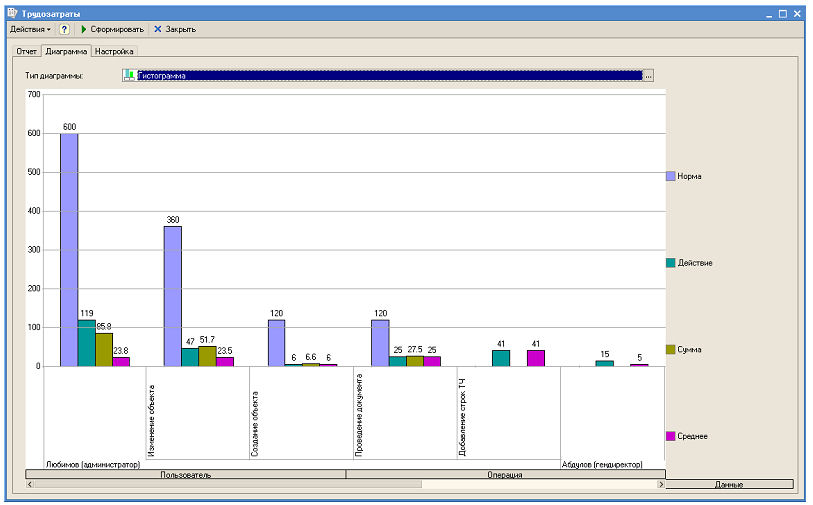The image size is (813, 505).
Task: Click the Действие legend color swatch
Action: pyautogui.click(x=670, y=263)
